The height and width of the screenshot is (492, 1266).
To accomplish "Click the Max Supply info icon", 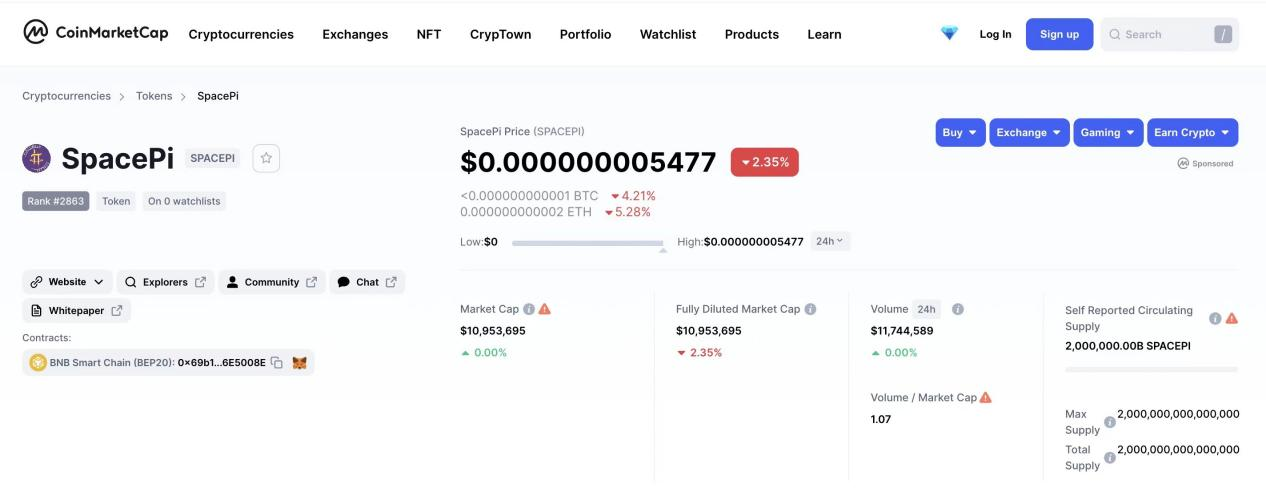I will [x=1109, y=422].
